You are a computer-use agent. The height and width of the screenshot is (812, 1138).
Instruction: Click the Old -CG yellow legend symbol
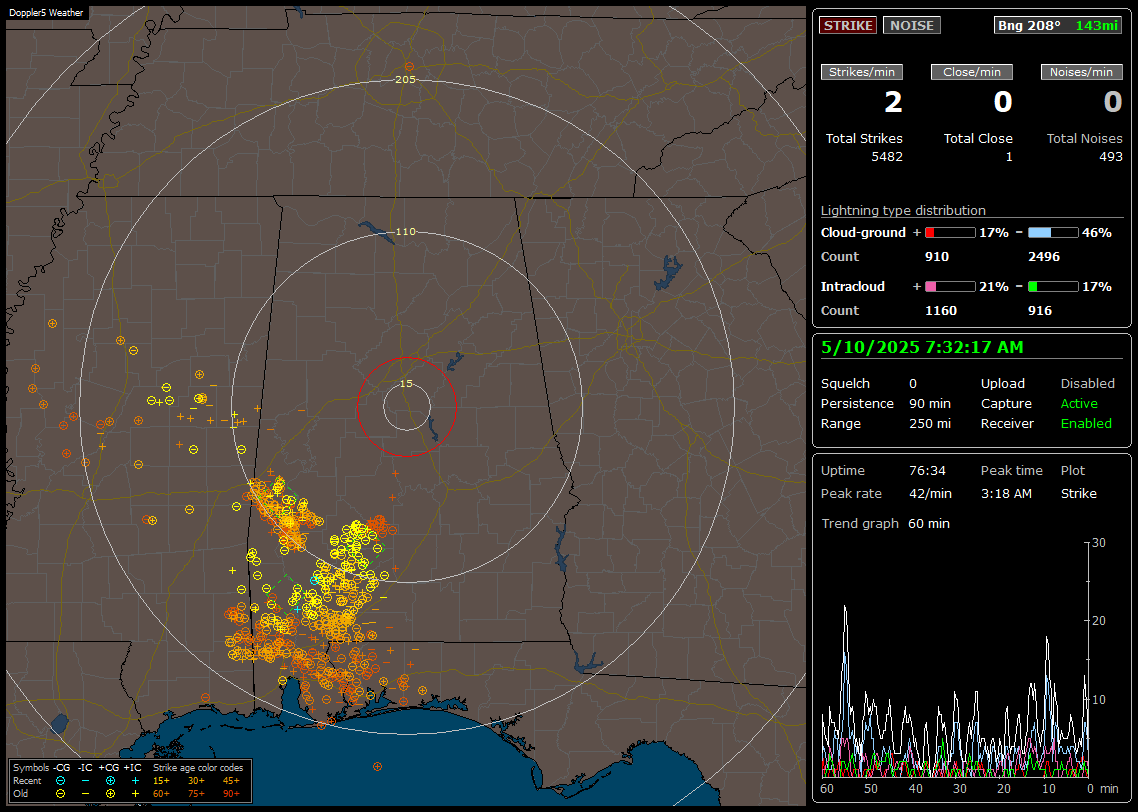click(61, 794)
